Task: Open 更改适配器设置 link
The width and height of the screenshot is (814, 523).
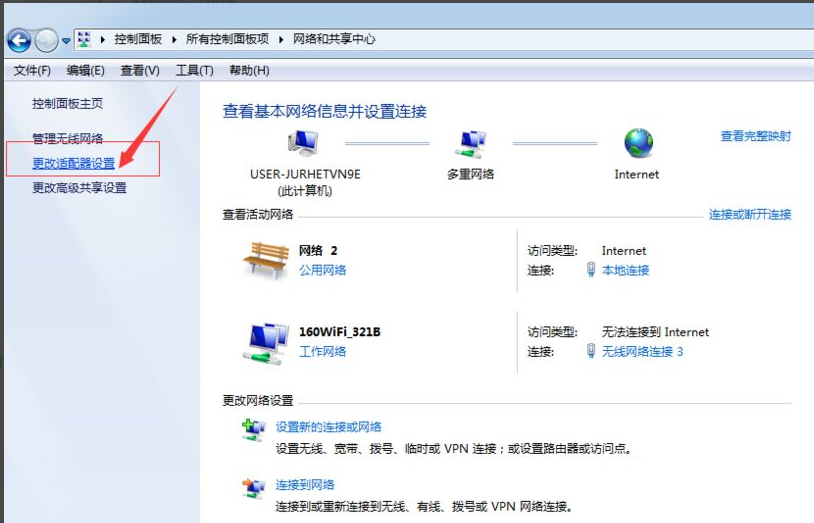Action: click(74, 163)
